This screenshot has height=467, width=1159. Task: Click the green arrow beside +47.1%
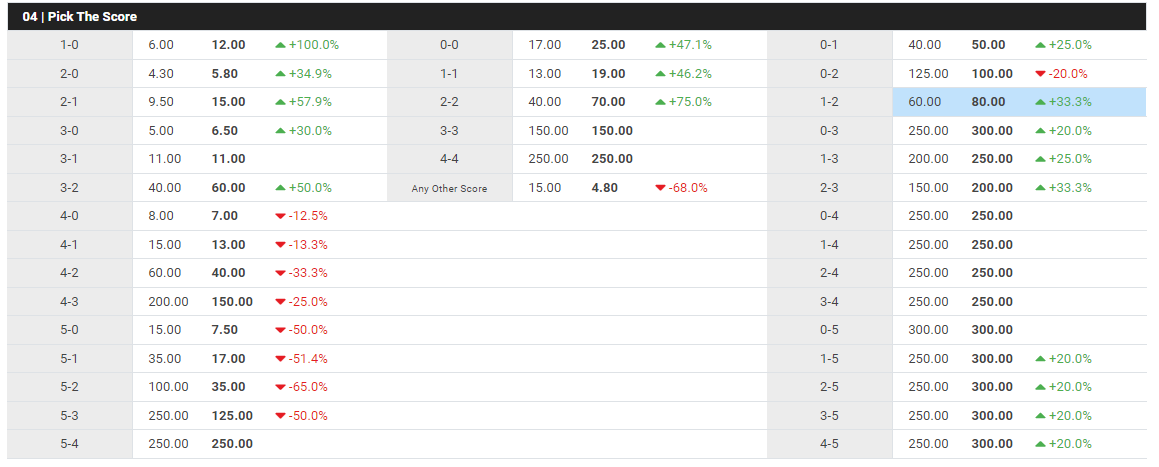(x=660, y=45)
